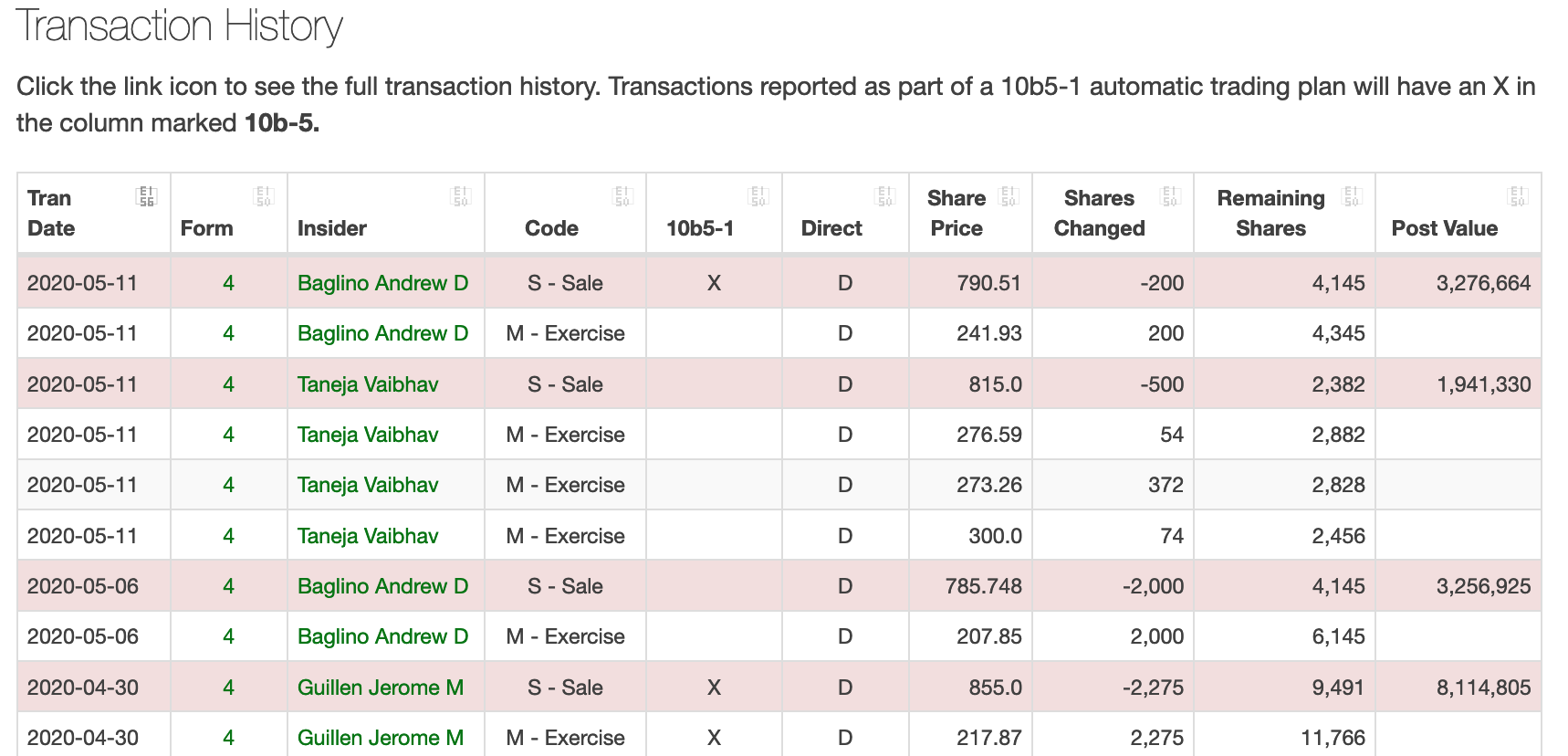Select the post value 3,276,664

pyautogui.click(x=1483, y=283)
